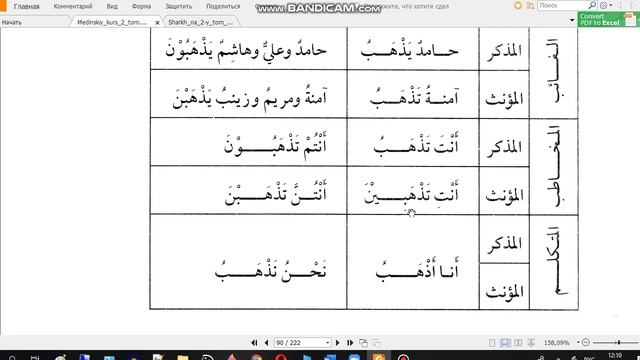Click the table cell 'أنتَ تذهب'

[x=413, y=142]
